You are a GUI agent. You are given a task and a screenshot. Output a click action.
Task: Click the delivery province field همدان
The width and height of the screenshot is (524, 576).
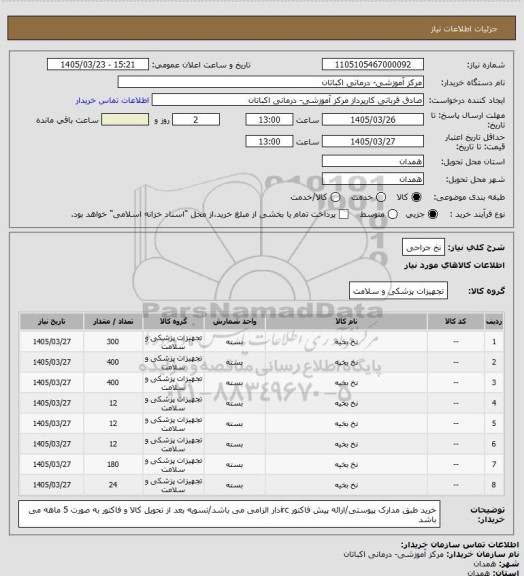click(373, 161)
